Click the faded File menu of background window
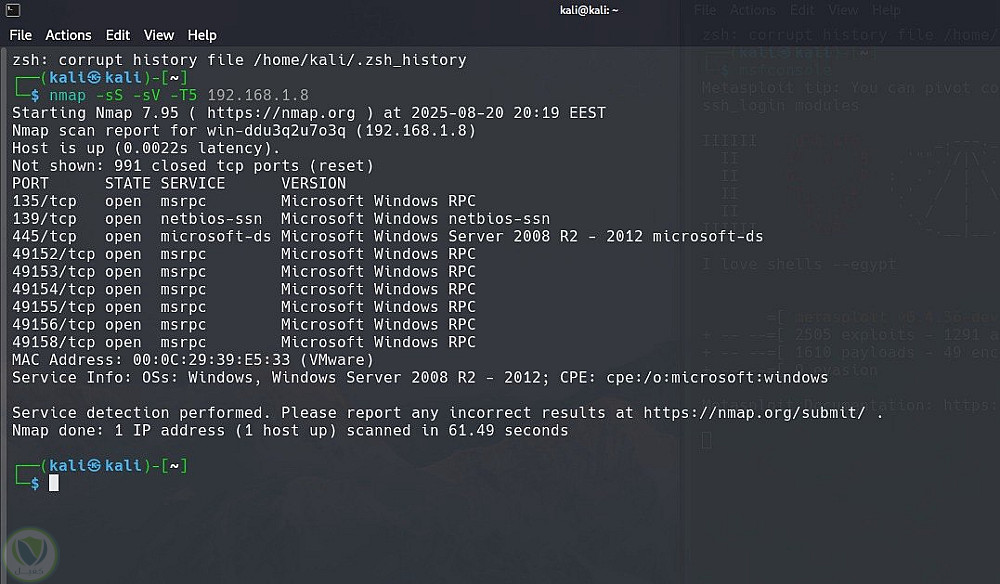The width and height of the screenshot is (1000, 584). pyautogui.click(x=706, y=10)
